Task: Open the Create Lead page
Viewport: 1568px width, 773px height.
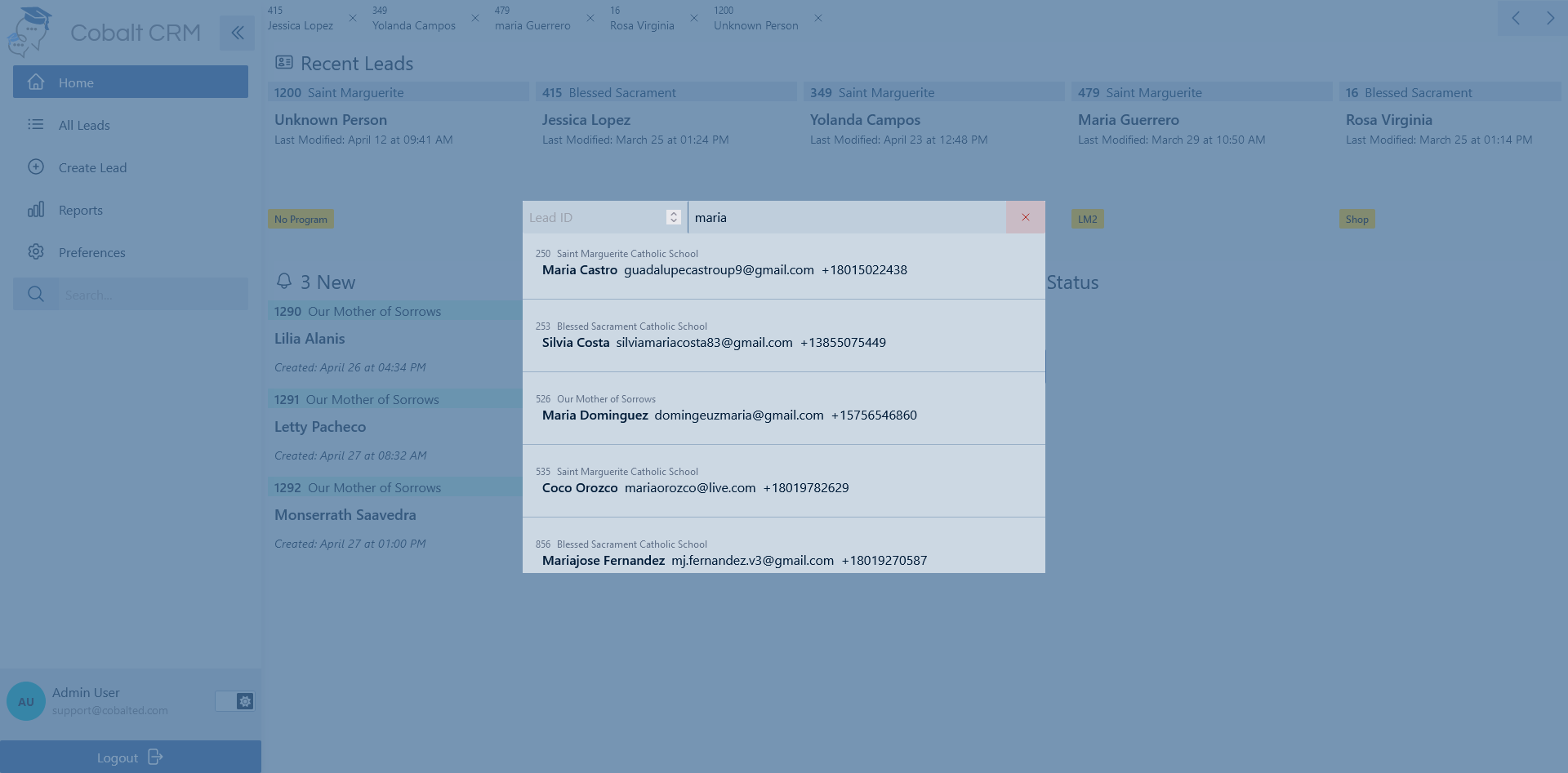Action: click(x=92, y=167)
